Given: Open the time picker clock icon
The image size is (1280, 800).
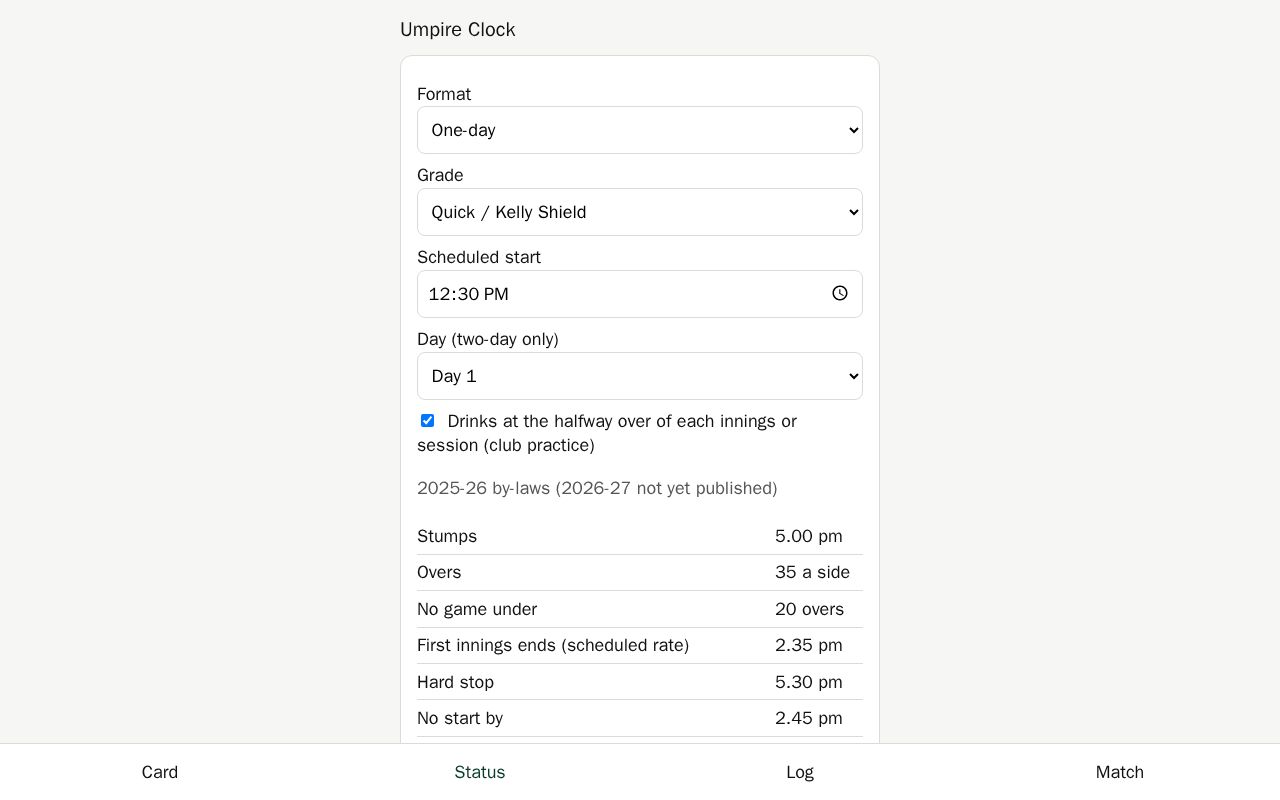Looking at the screenshot, I should (840, 293).
